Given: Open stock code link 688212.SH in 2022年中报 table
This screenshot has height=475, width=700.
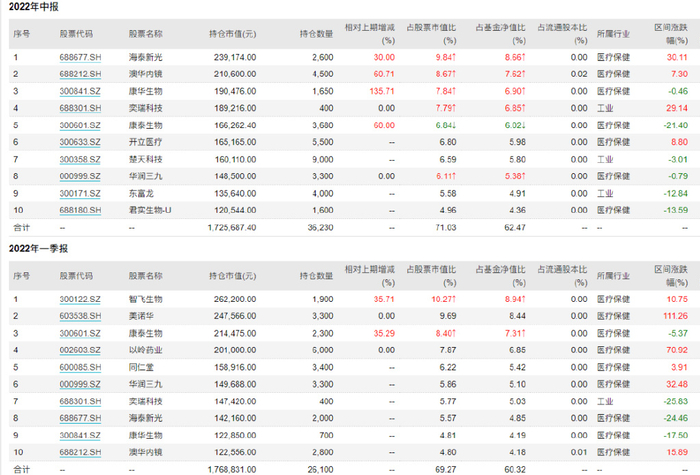Looking at the screenshot, I should pyautogui.click(x=80, y=74).
